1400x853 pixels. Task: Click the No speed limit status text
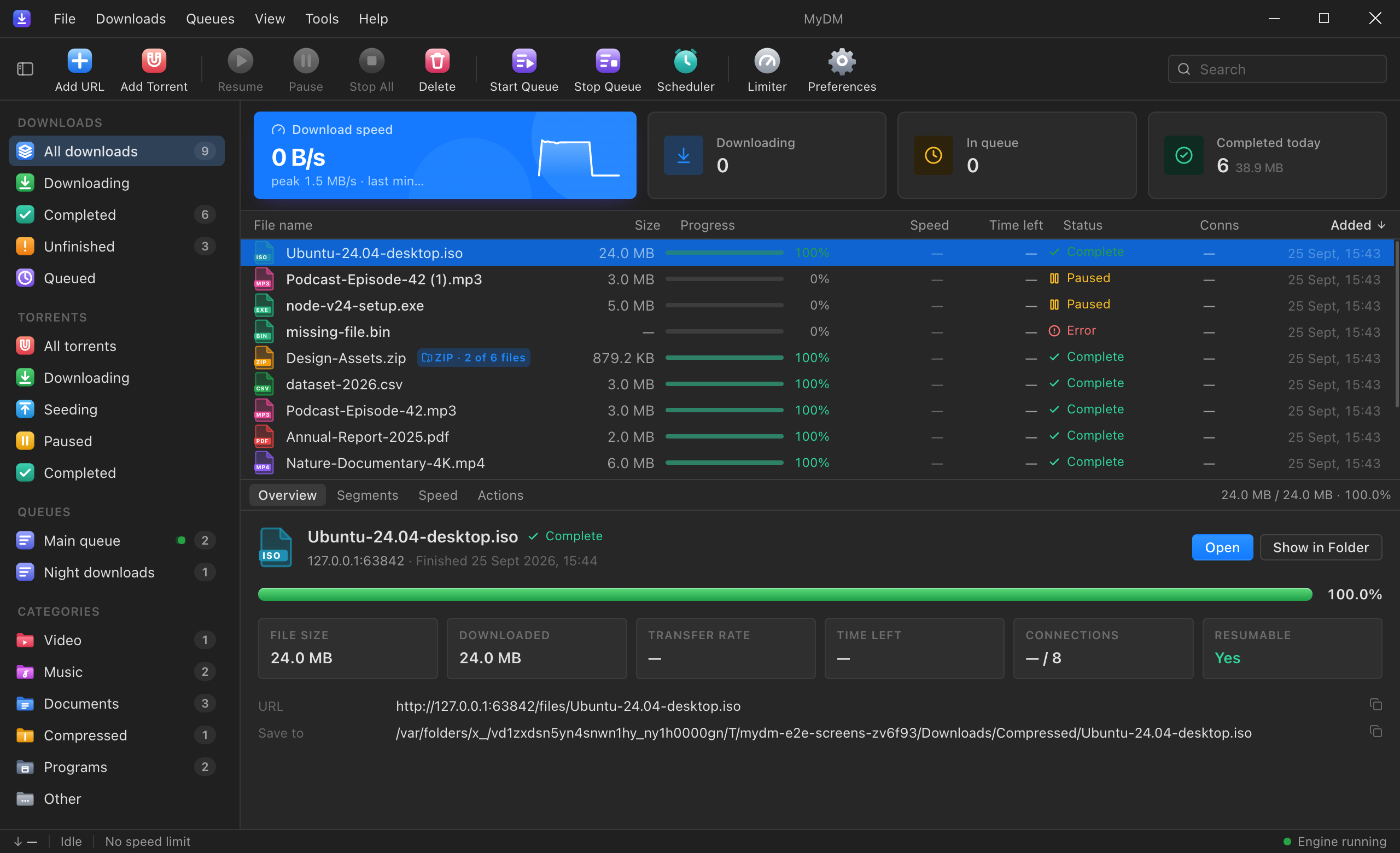coord(148,841)
